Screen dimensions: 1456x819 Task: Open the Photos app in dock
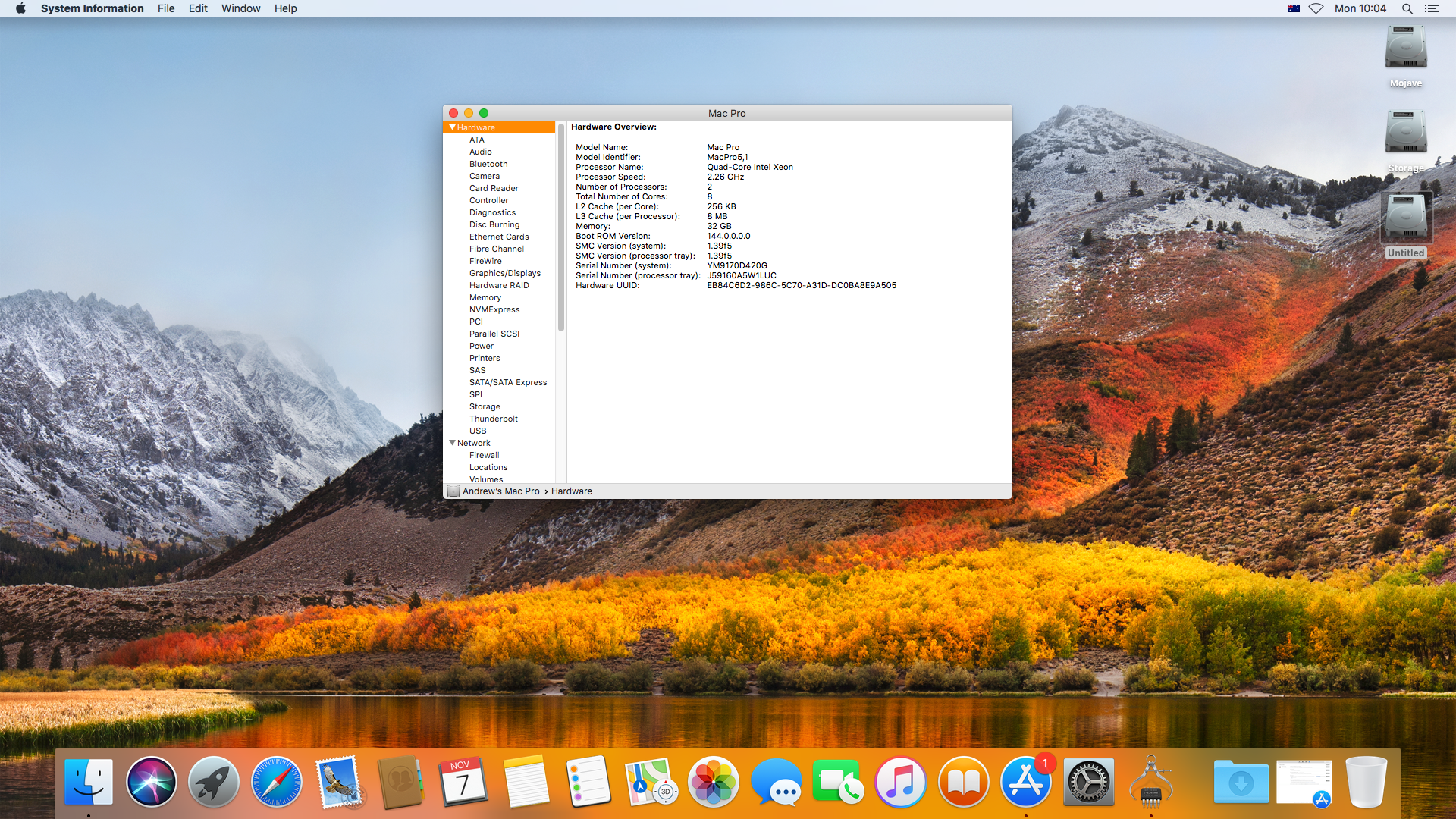tap(713, 782)
